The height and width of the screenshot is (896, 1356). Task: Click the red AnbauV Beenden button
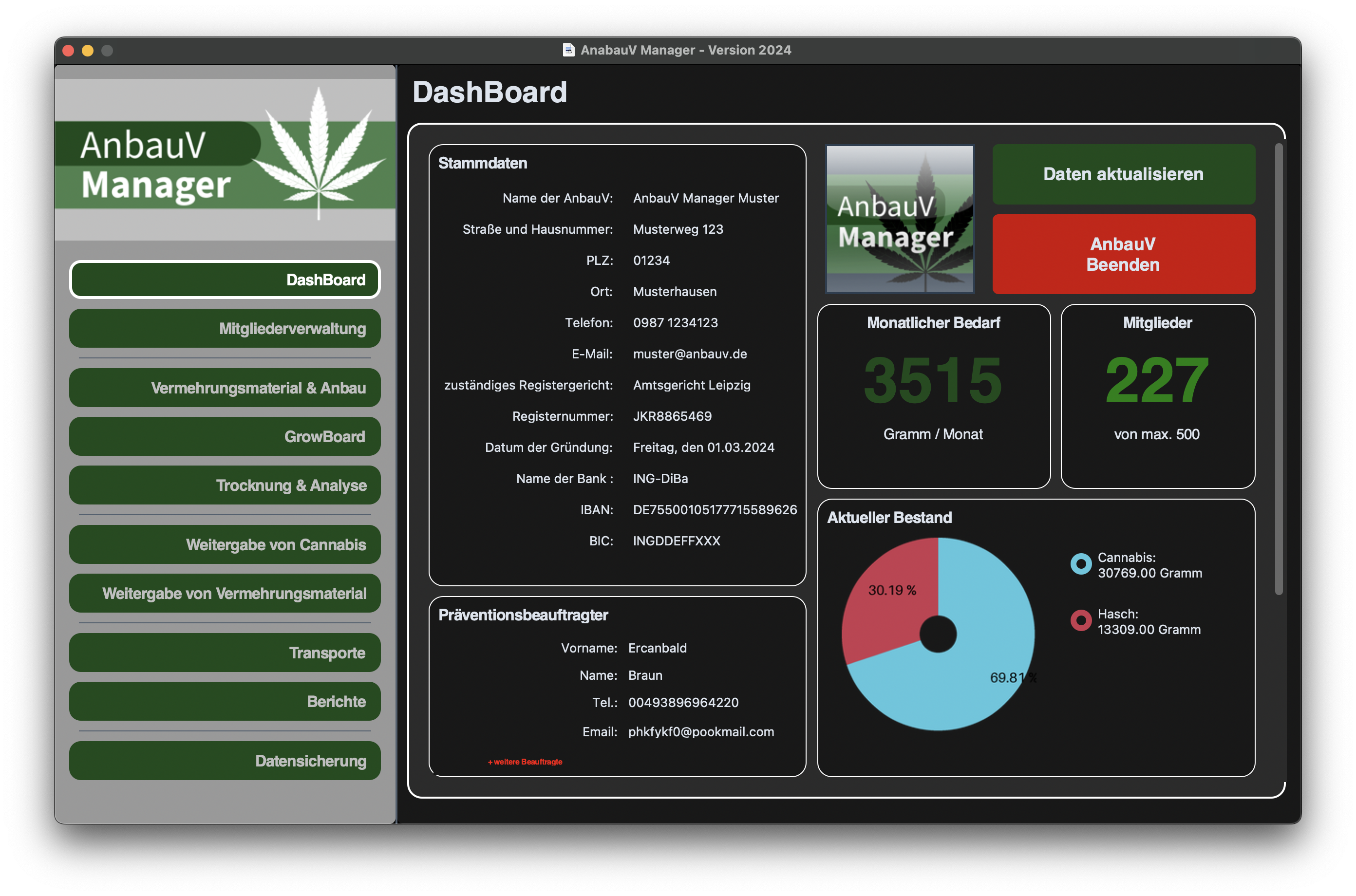(1123, 254)
